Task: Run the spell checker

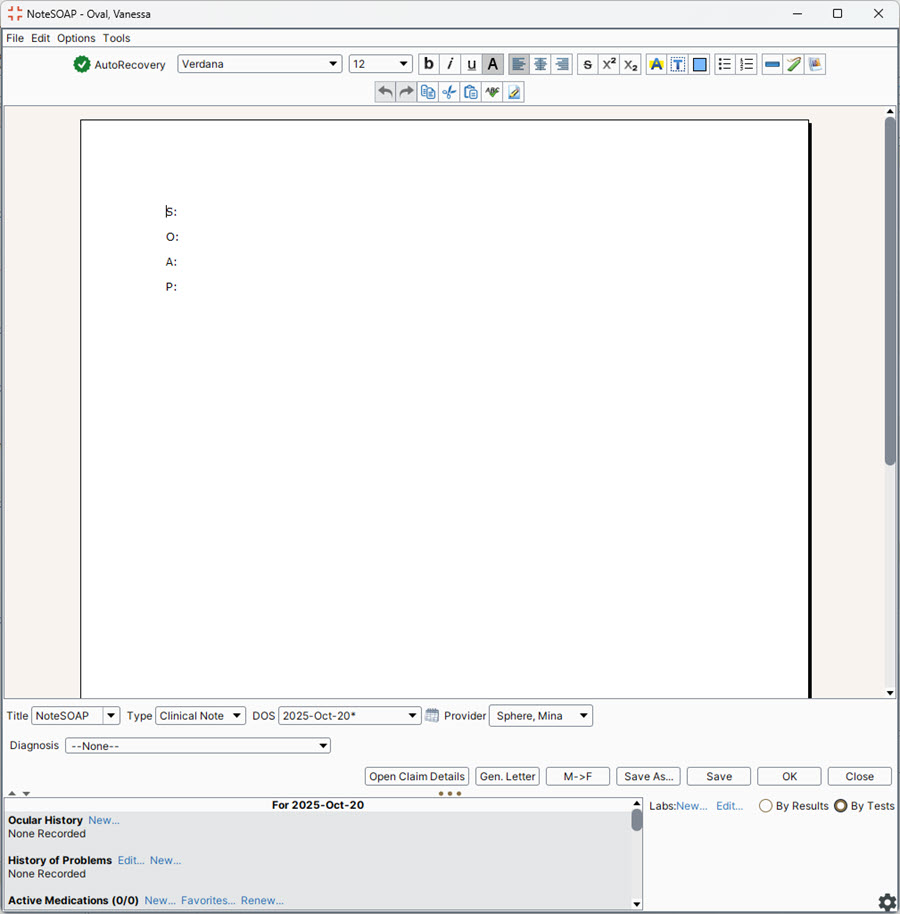Action: pos(492,91)
